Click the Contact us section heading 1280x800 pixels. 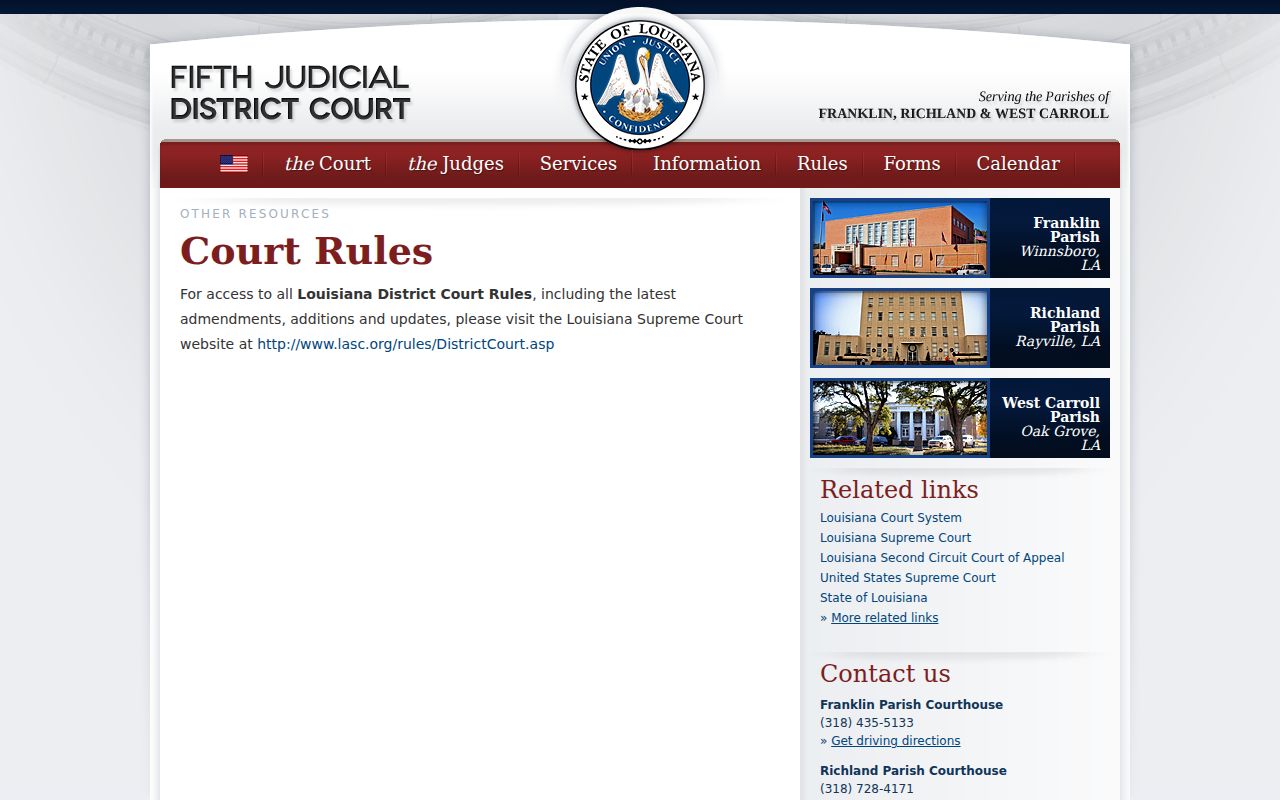coord(885,674)
